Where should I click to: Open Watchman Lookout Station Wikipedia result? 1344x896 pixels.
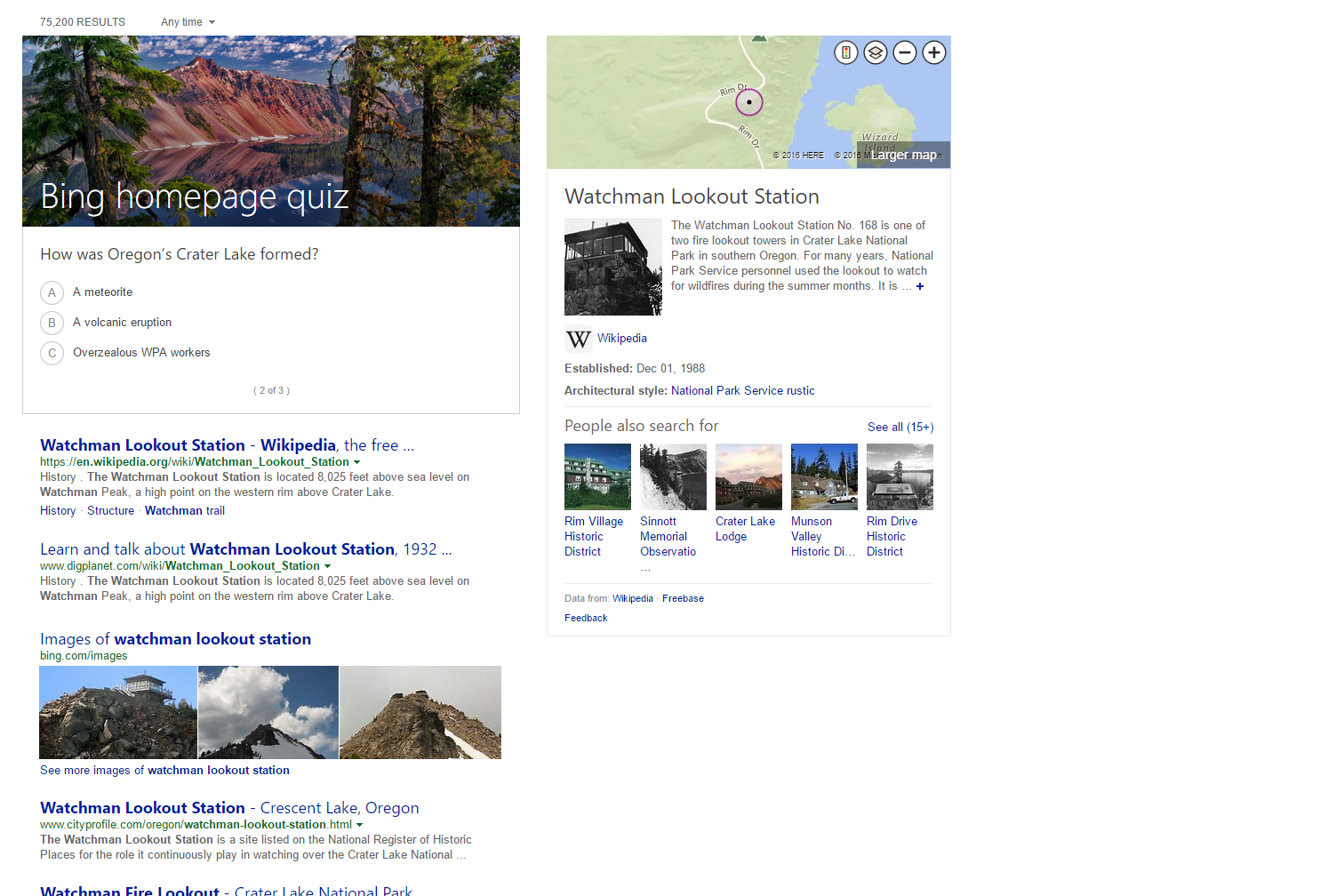[x=227, y=445]
